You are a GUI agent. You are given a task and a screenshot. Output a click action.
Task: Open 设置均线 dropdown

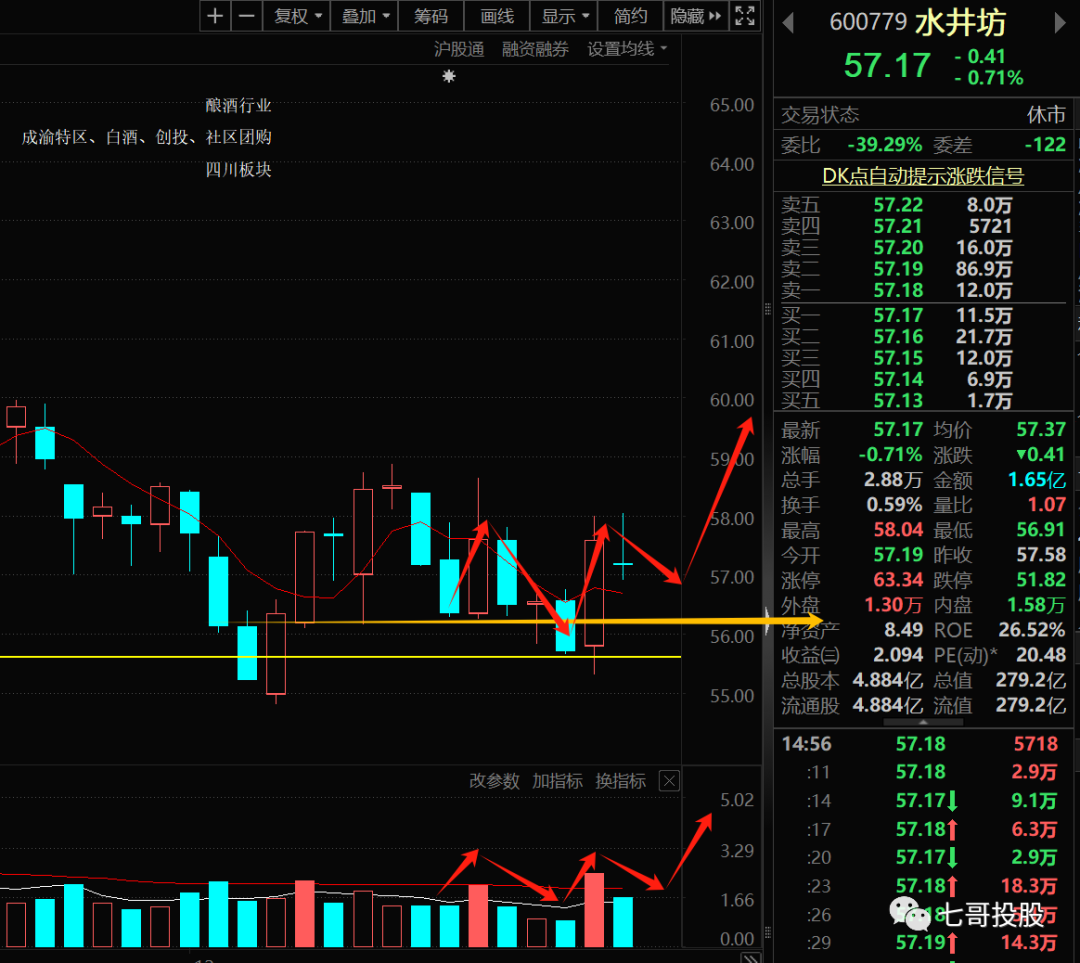(x=627, y=49)
